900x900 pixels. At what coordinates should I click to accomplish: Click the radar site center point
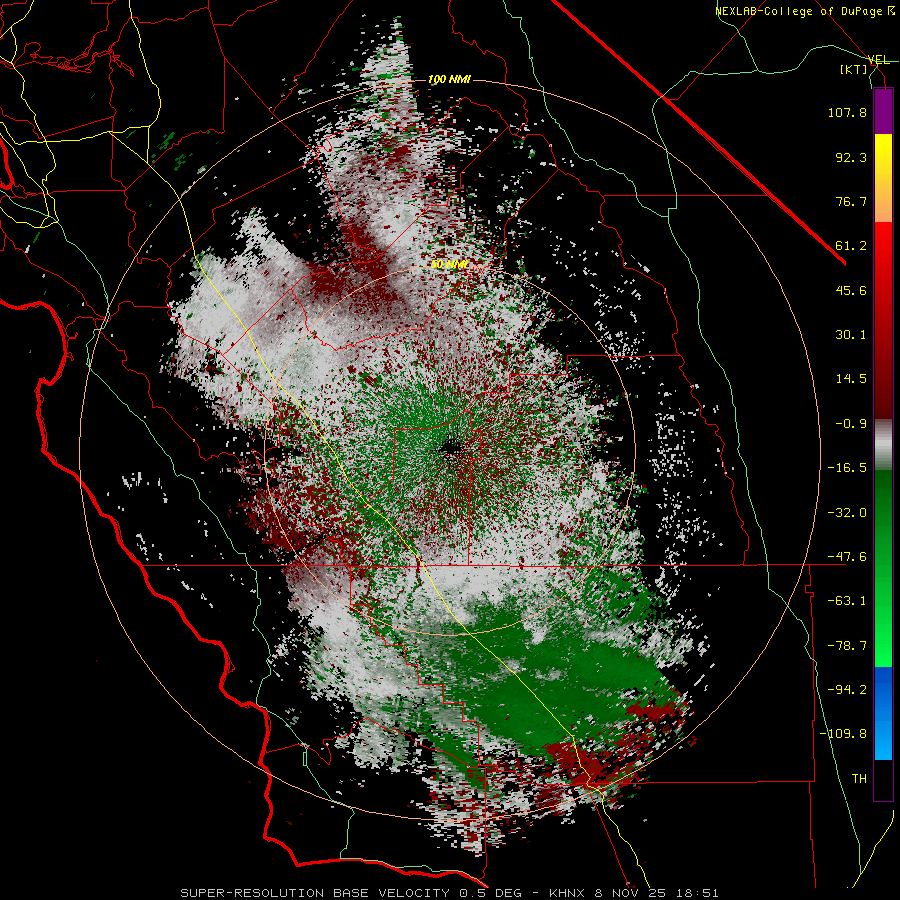click(451, 448)
